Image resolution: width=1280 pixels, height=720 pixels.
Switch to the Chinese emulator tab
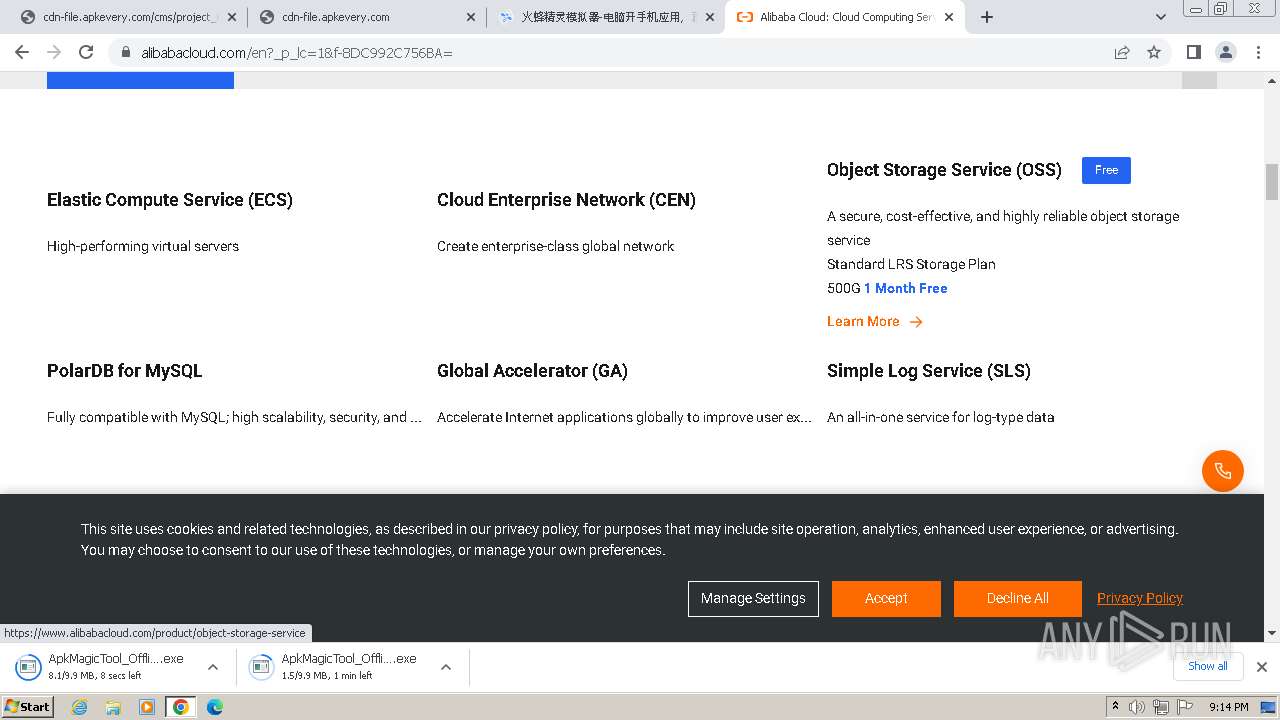[606, 17]
